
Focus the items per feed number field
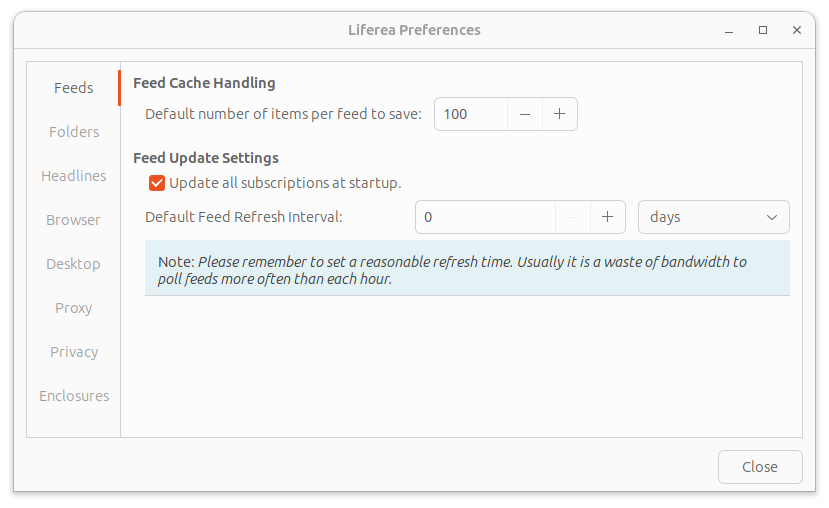click(471, 114)
